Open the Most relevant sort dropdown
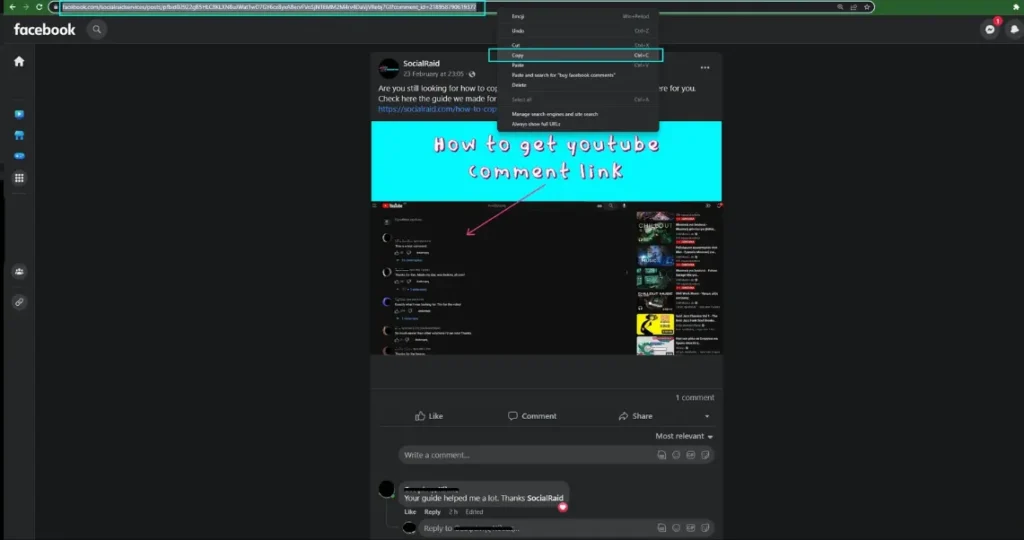Viewport: 1024px width, 540px height. pos(684,436)
